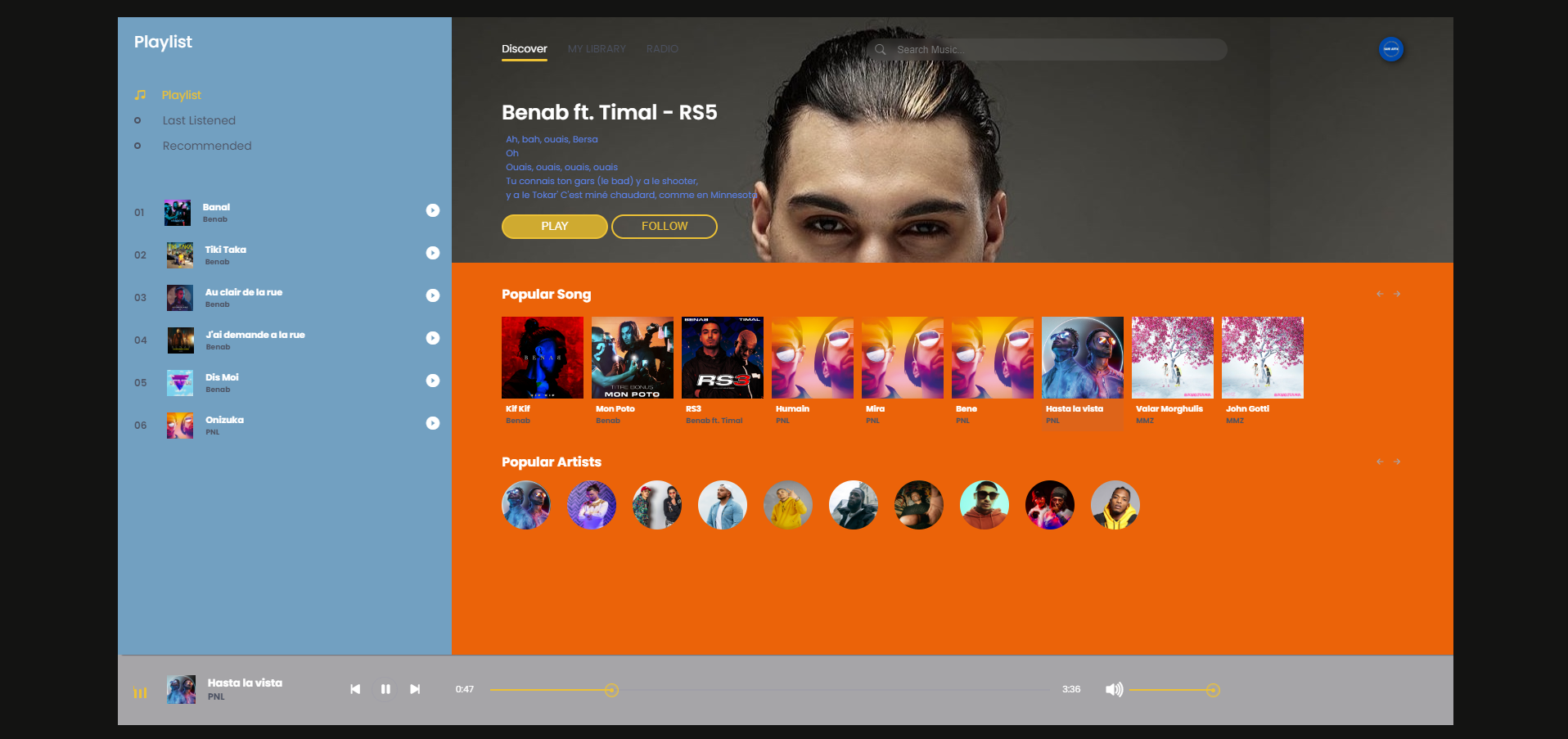This screenshot has width=1568, height=739.
Task: Skip to the previous track
Action: click(x=355, y=689)
